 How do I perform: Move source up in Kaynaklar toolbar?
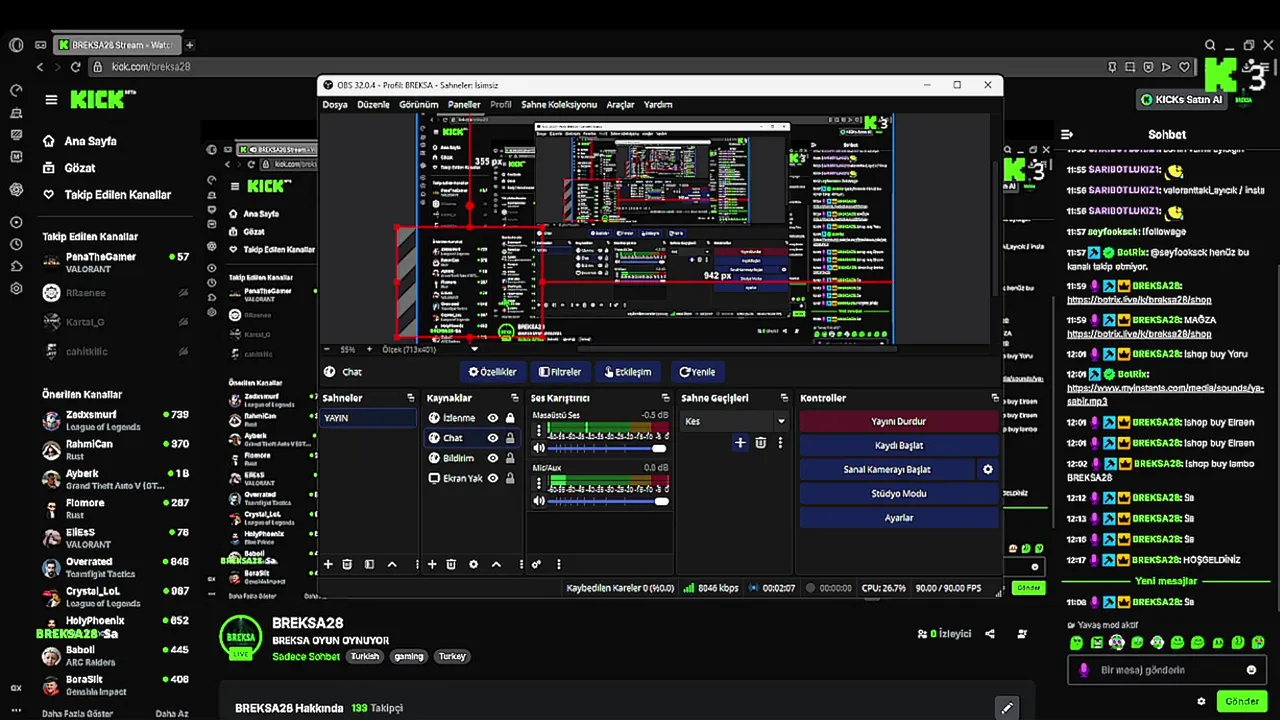coord(496,564)
